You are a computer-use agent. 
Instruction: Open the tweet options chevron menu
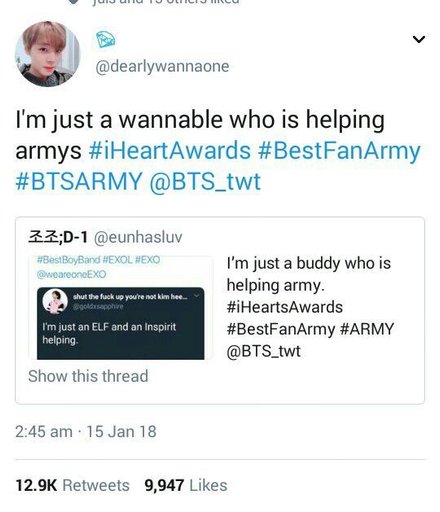point(419,39)
